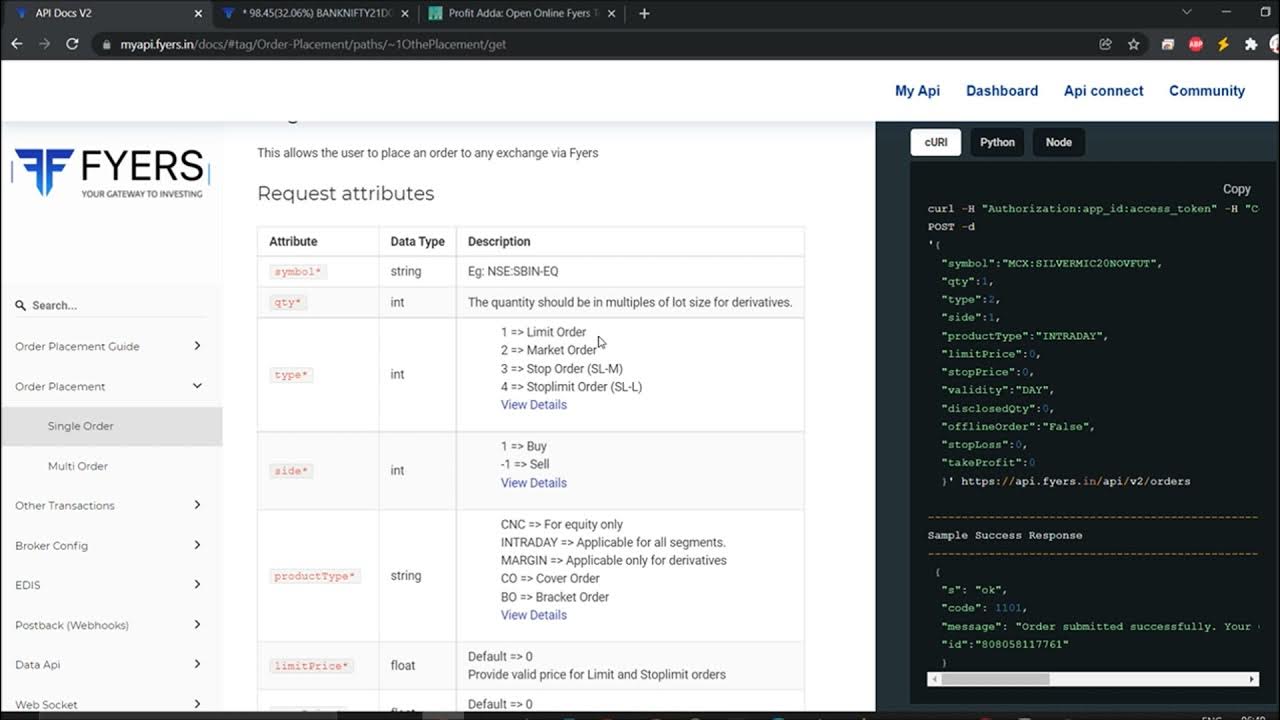Expand Data Api section
The height and width of the screenshot is (720, 1280).
(x=111, y=664)
